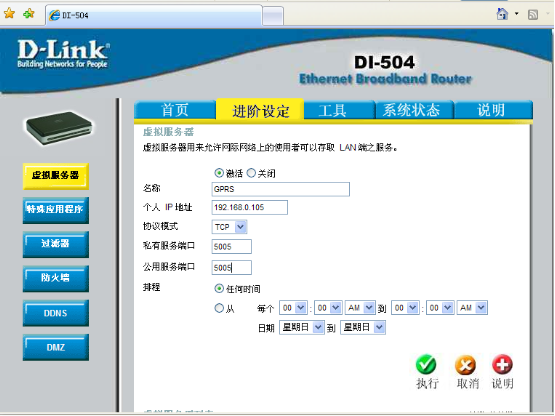
Task: Open the start hour dropdown
Action: tap(293, 308)
